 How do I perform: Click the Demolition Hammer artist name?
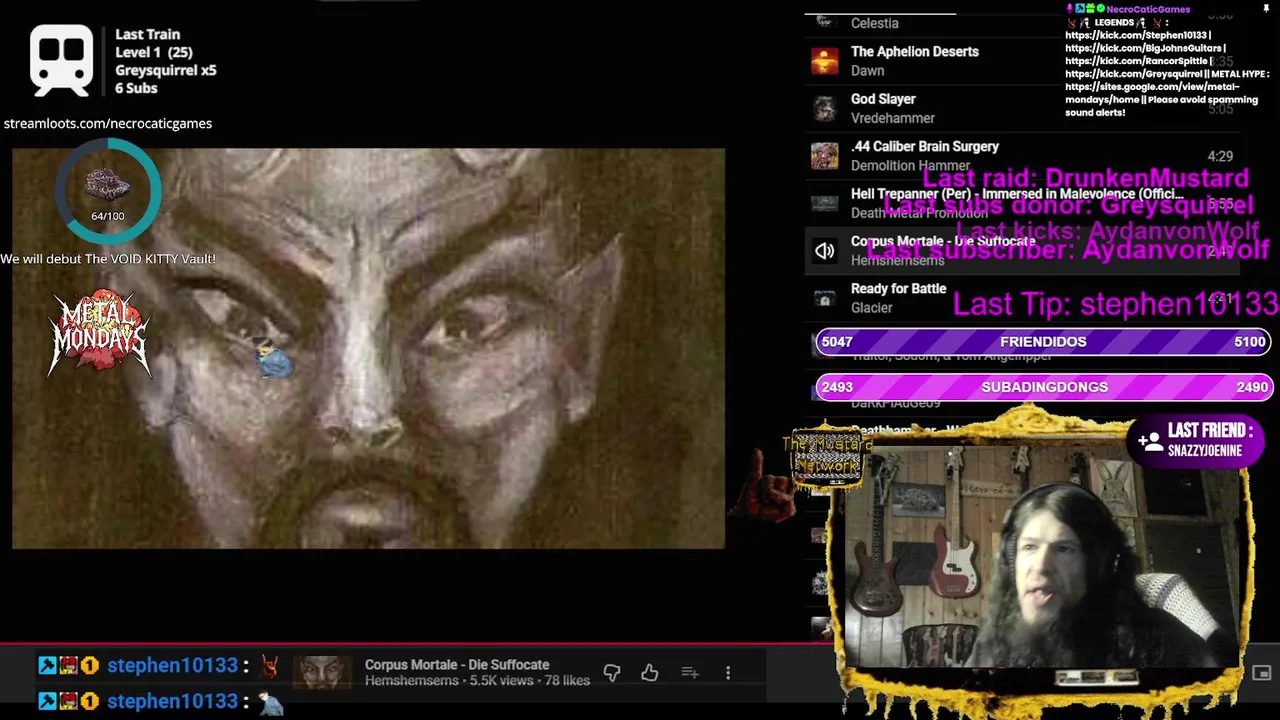[910, 165]
